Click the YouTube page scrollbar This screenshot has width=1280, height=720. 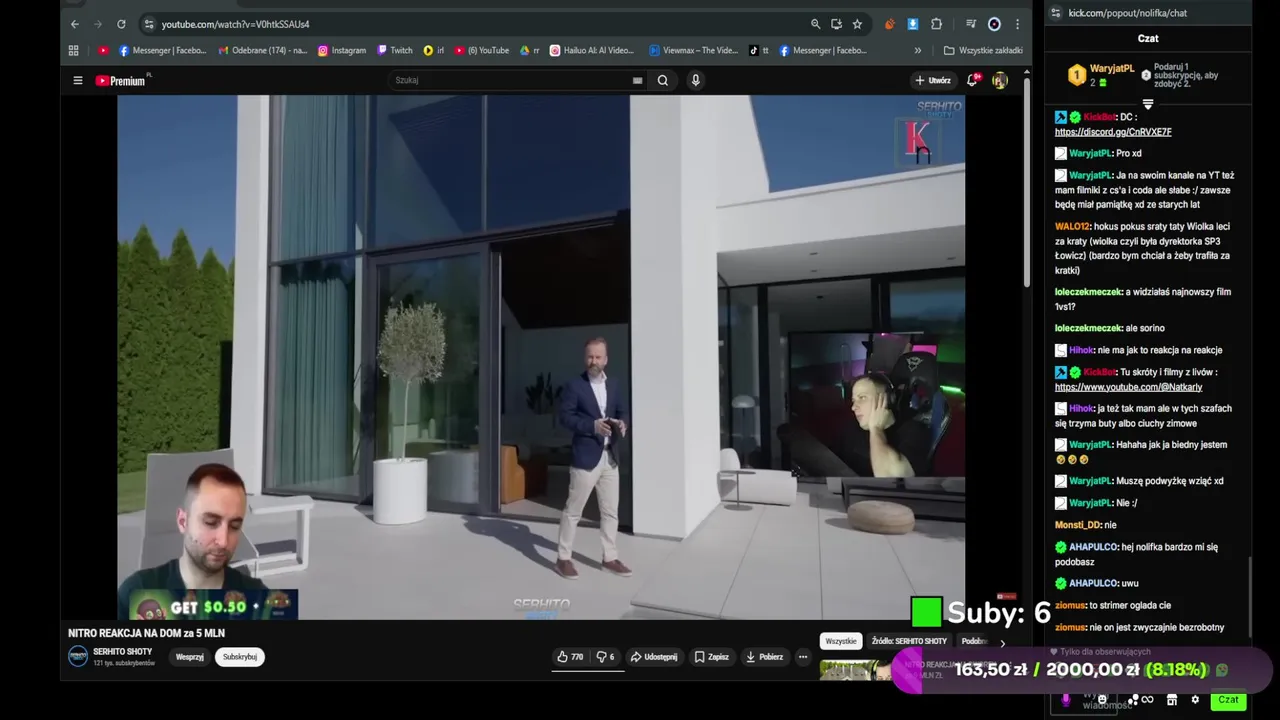(x=1026, y=180)
